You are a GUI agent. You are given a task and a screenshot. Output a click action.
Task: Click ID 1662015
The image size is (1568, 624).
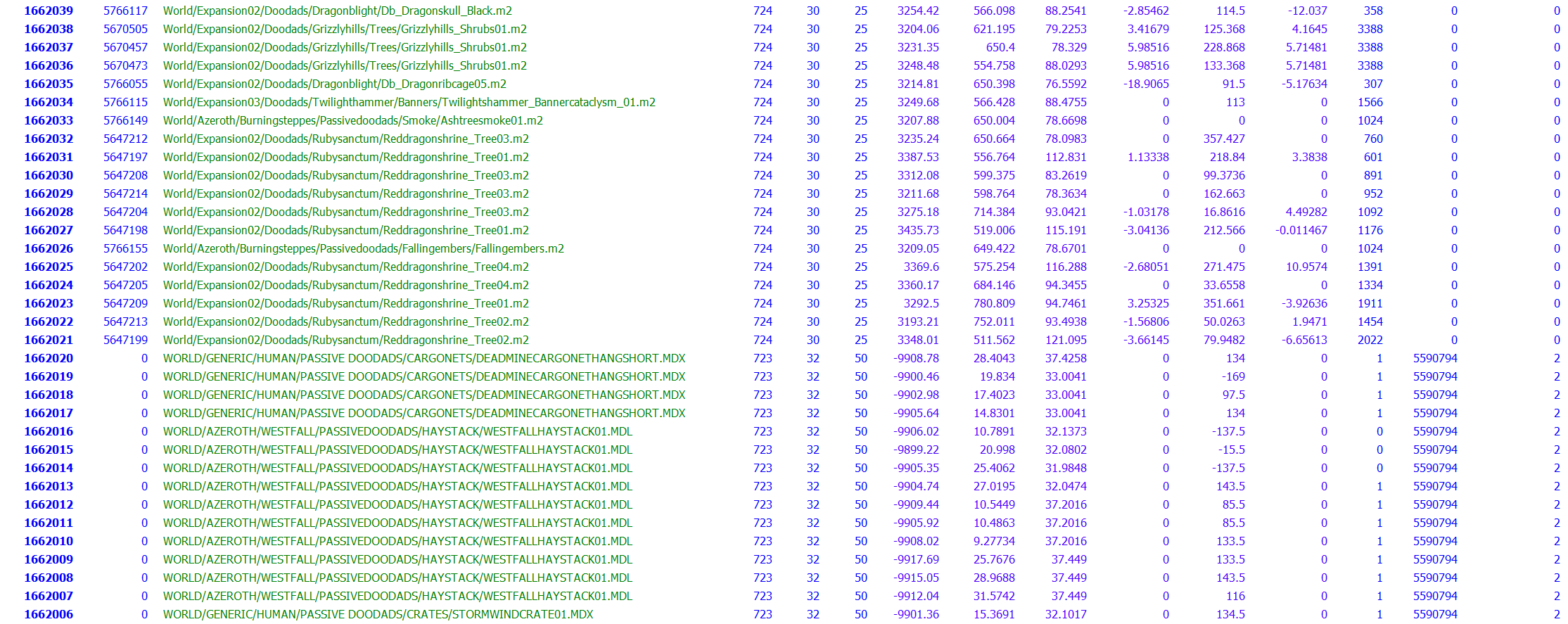[49, 450]
